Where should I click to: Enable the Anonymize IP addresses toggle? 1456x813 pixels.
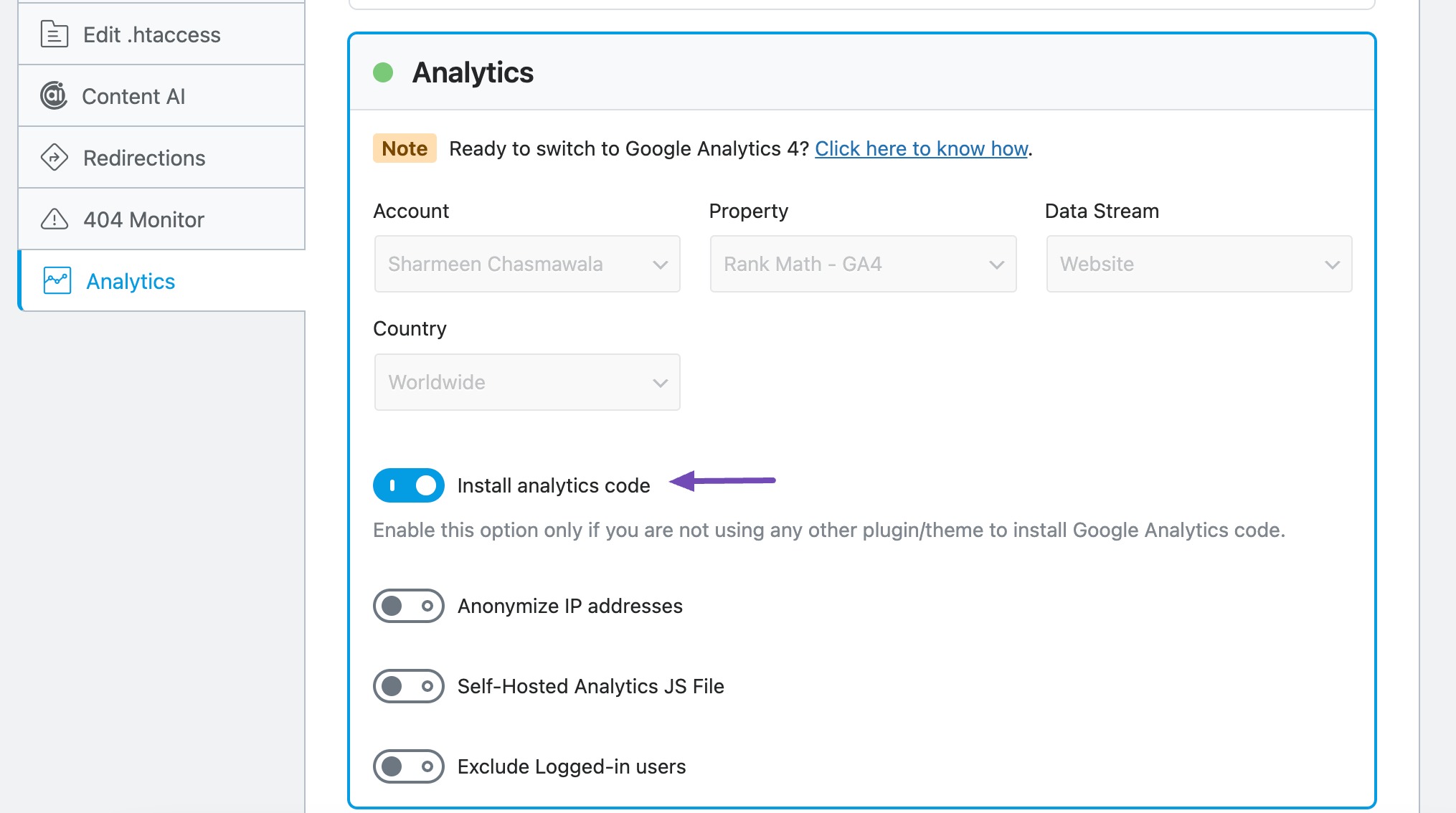click(408, 605)
